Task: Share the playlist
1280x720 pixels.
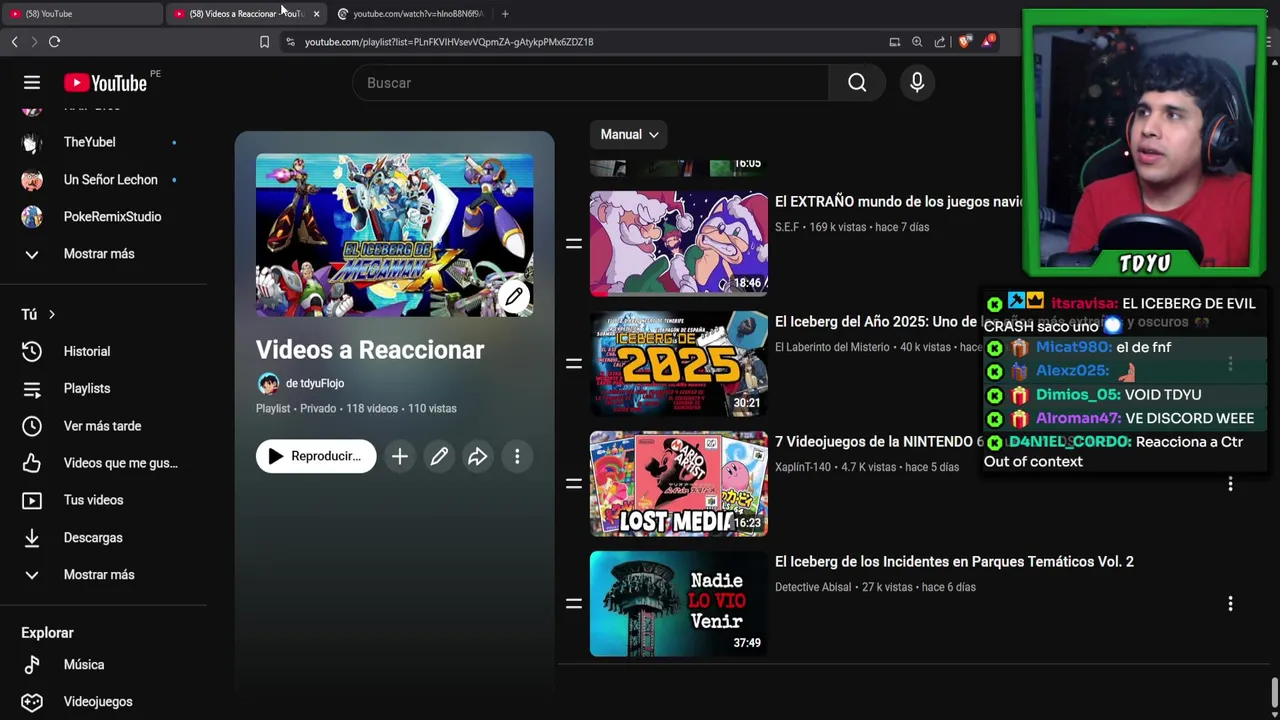Action: click(477, 456)
